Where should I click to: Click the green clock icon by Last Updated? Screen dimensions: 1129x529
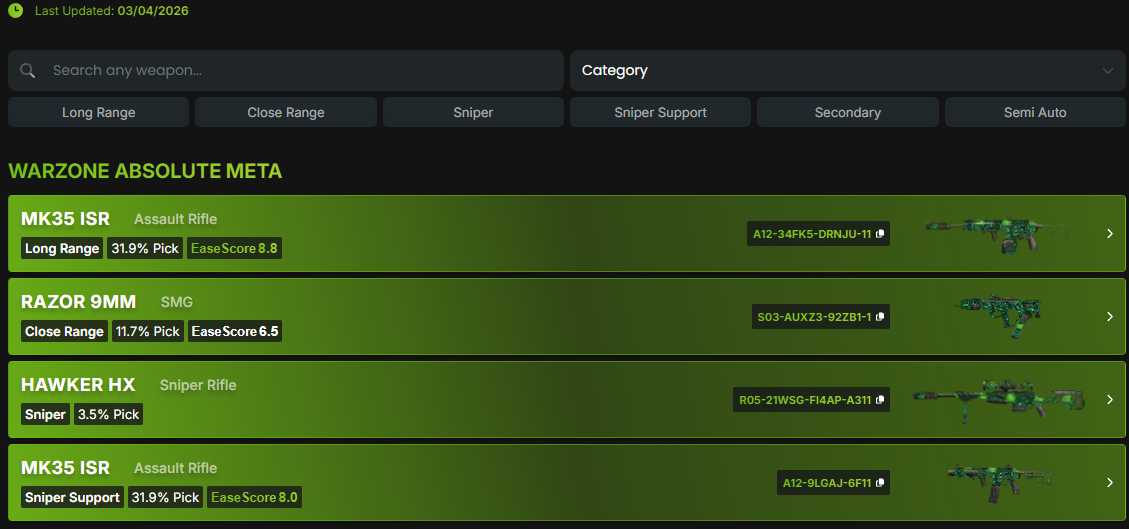(15, 11)
